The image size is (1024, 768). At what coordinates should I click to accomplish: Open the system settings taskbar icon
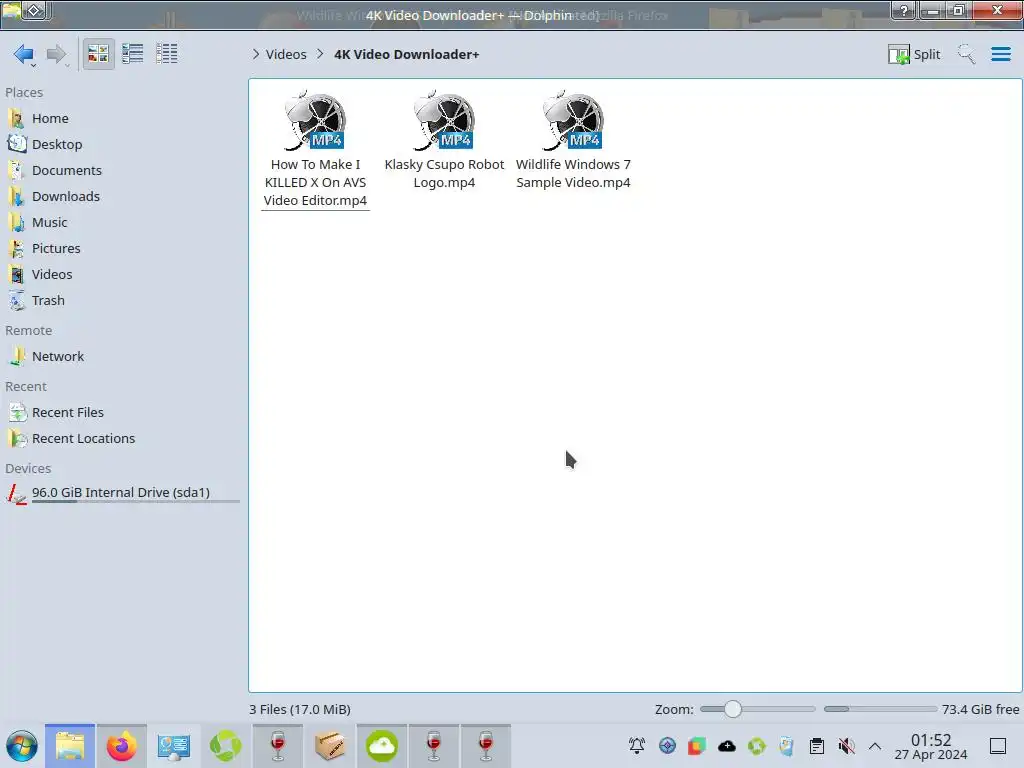[174, 746]
